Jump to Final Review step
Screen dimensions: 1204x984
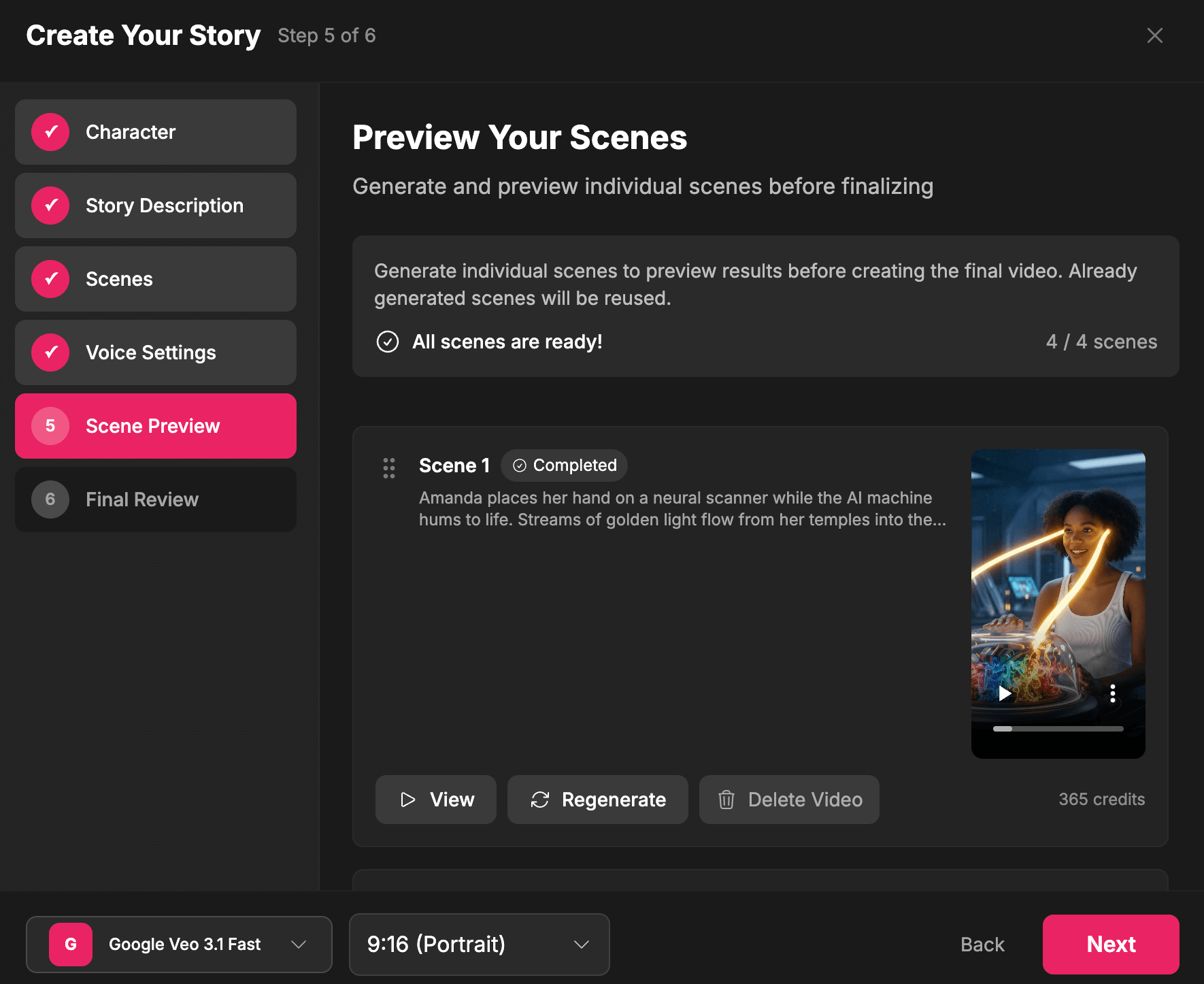pos(156,499)
